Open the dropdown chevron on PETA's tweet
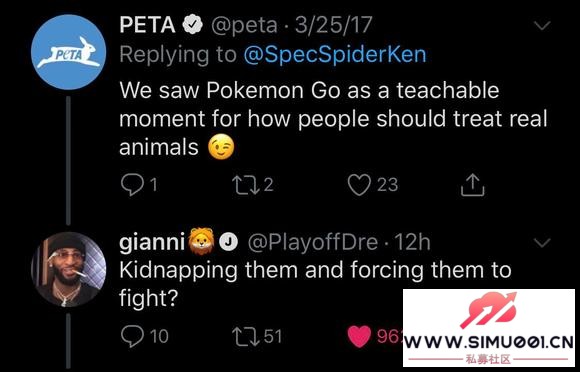This screenshot has width=580, height=372. [x=542, y=25]
